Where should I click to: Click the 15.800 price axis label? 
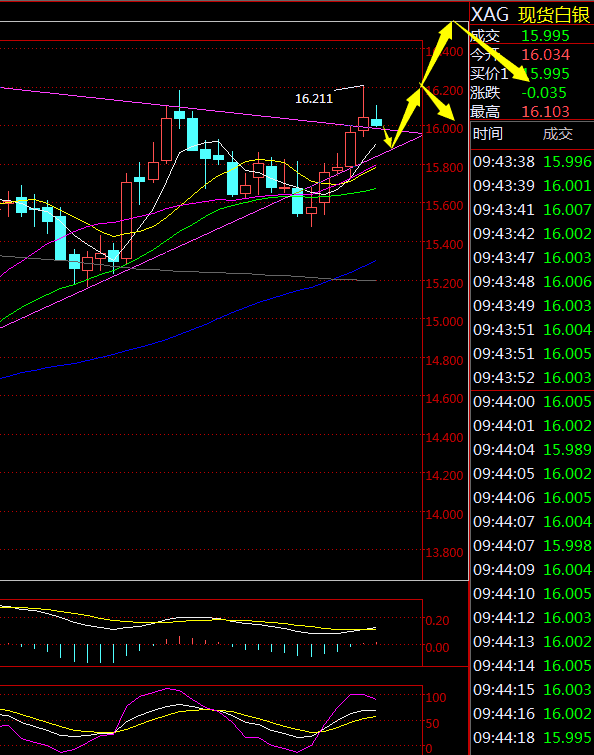[444, 168]
